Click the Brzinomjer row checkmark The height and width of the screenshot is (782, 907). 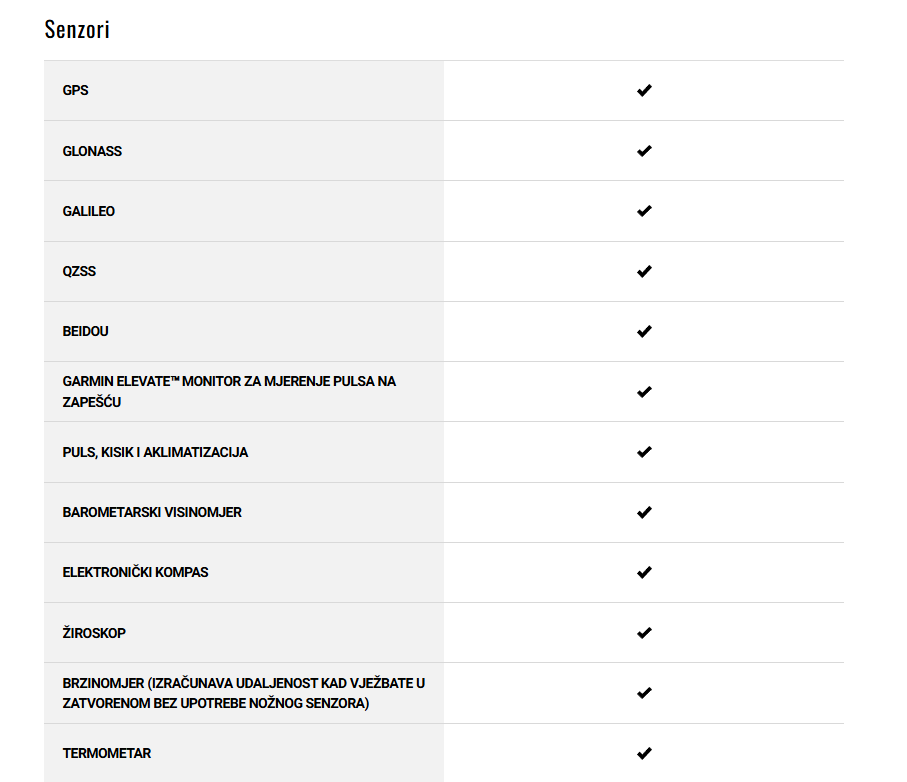[644, 693]
